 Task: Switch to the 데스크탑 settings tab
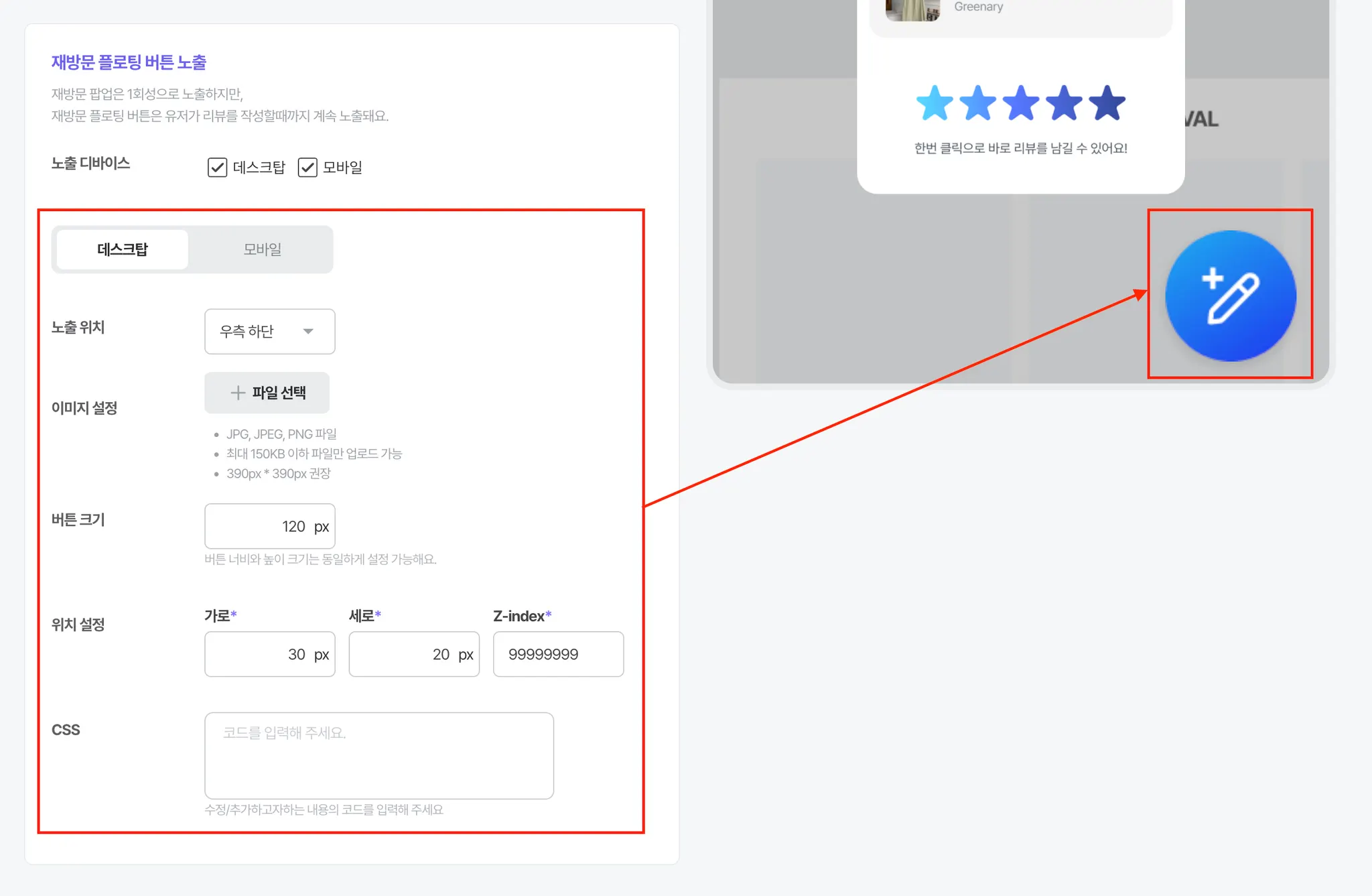coord(123,249)
